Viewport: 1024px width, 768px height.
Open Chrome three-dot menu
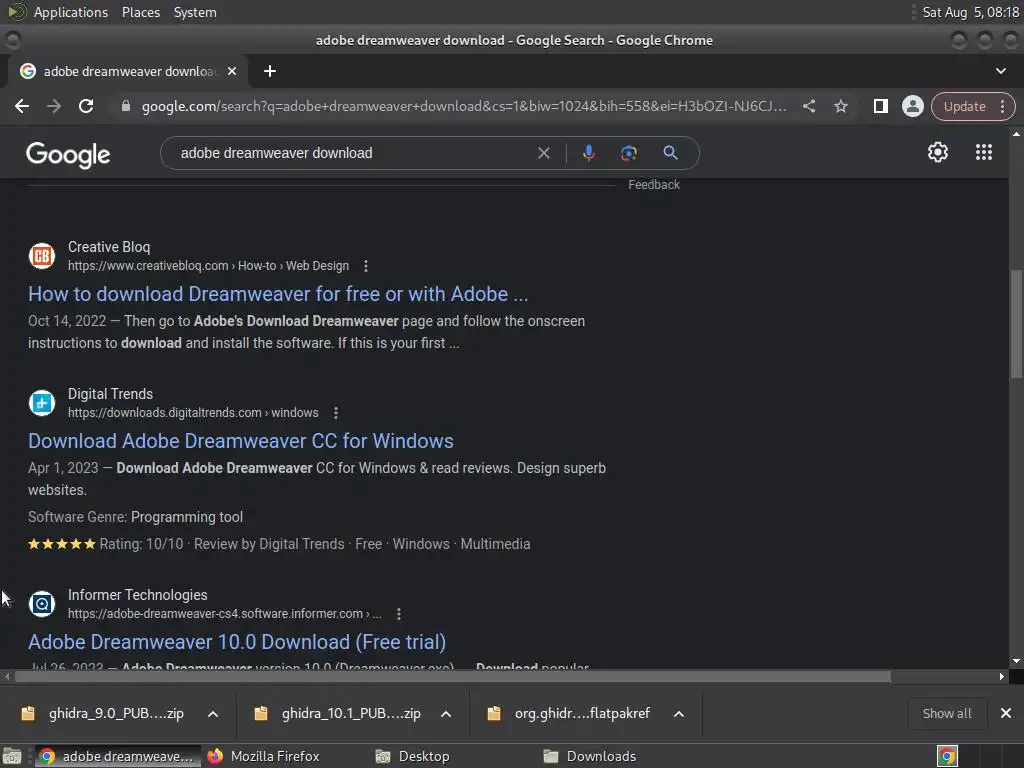[x=1002, y=106]
